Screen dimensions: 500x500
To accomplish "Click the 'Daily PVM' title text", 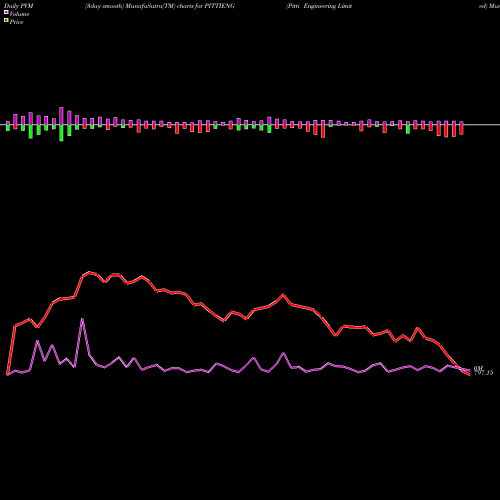I will [x=19, y=6].
